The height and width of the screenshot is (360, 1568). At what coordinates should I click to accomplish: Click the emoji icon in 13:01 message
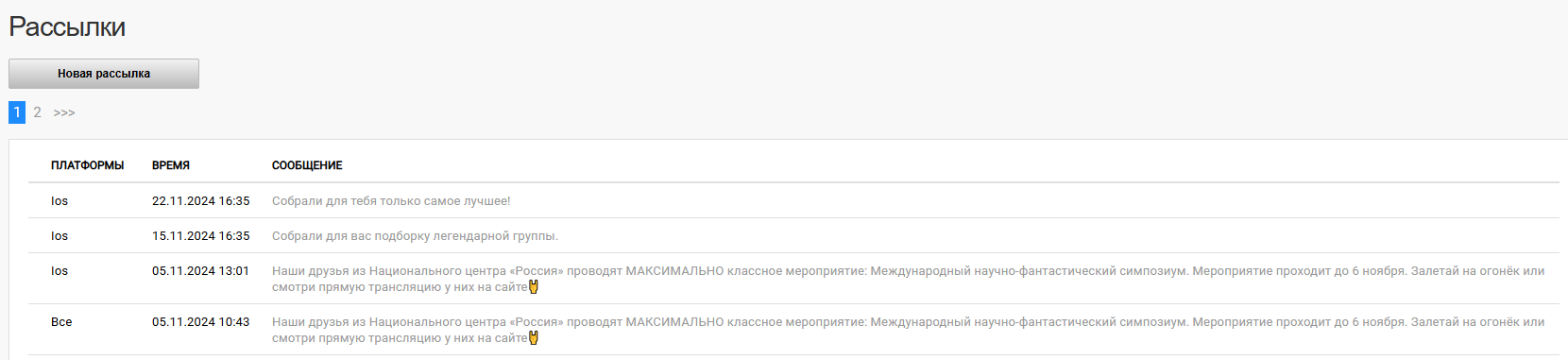(534, 287)
